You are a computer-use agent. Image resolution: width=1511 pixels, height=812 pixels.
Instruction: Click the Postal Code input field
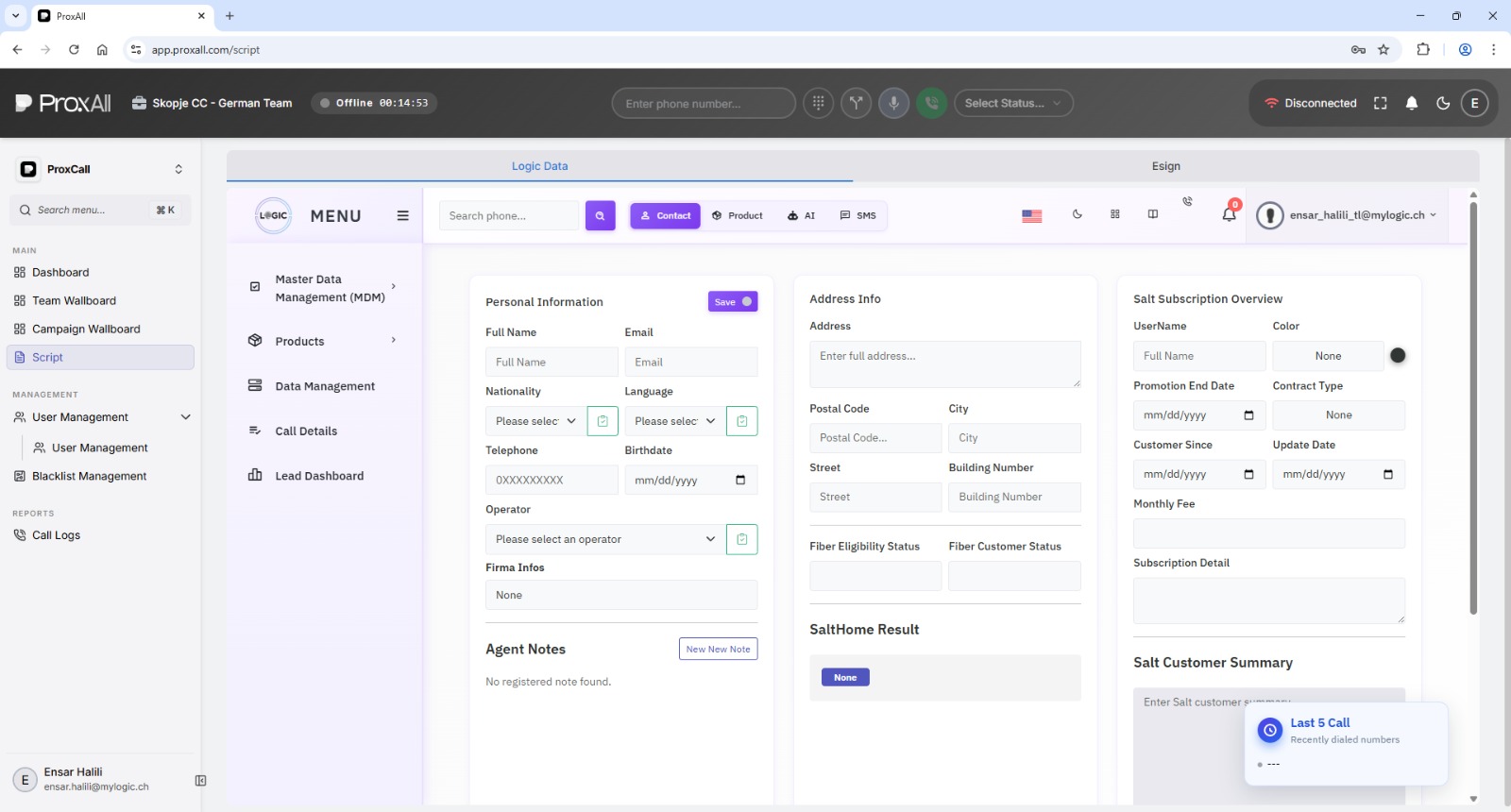[875, 438]
